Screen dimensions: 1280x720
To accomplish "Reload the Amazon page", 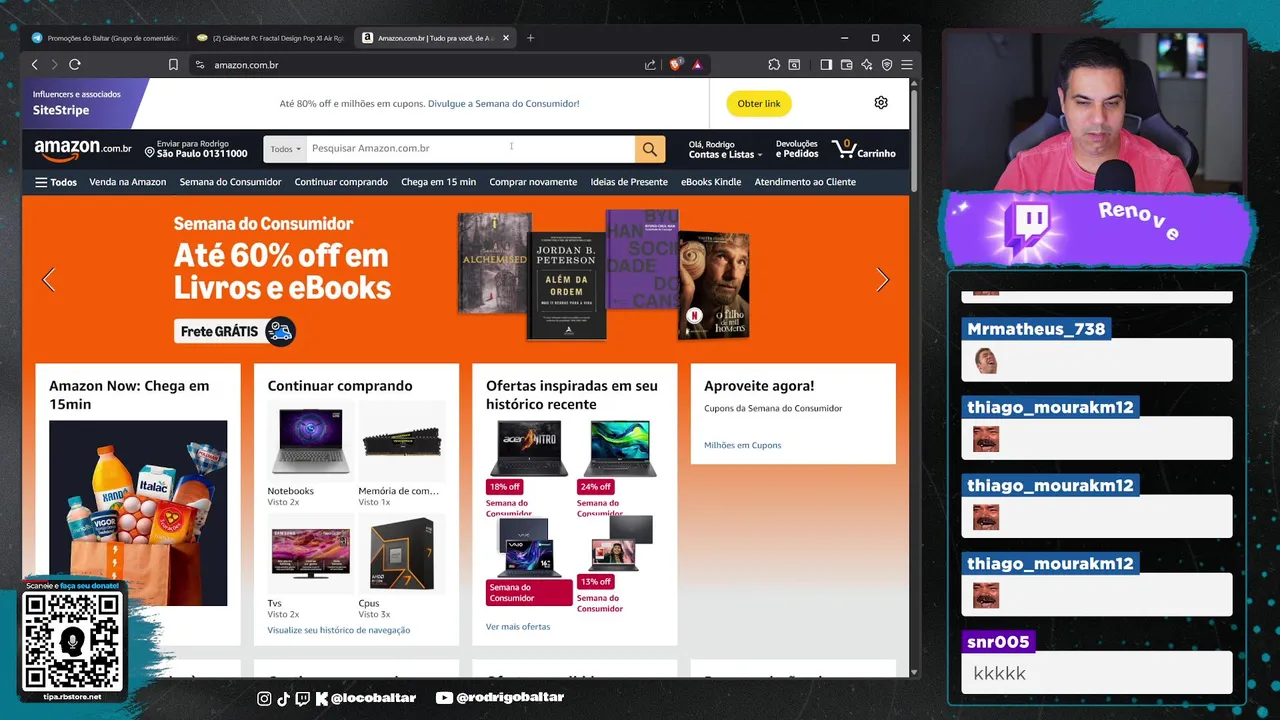I will pos(75,65).
